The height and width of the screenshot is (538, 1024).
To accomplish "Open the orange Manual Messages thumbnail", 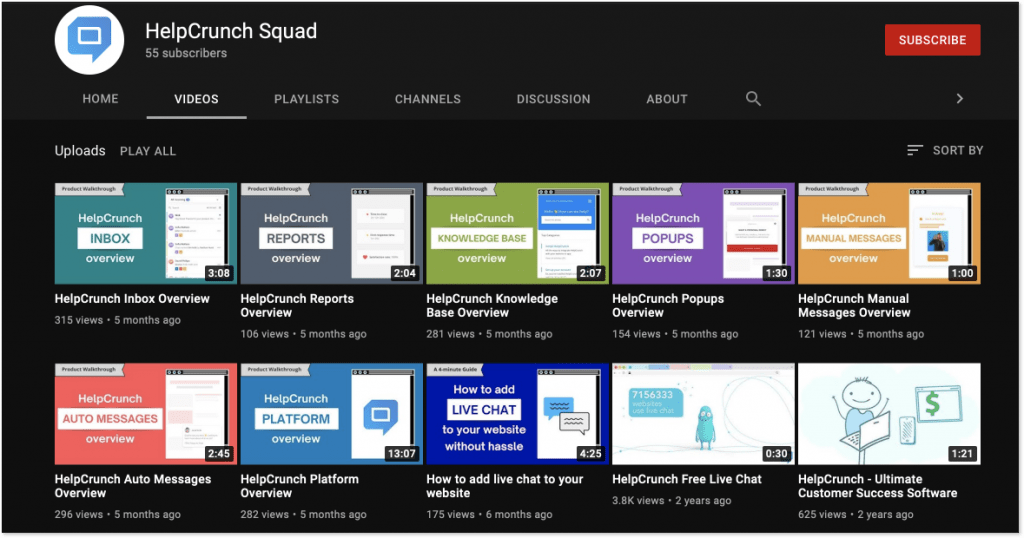I will pos(889,234).
